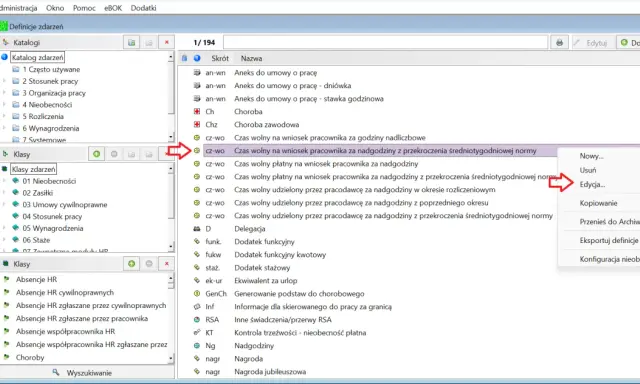Select 'Absencje współpracownika HR' list entry
640x384 pixels.
(65, 331)
